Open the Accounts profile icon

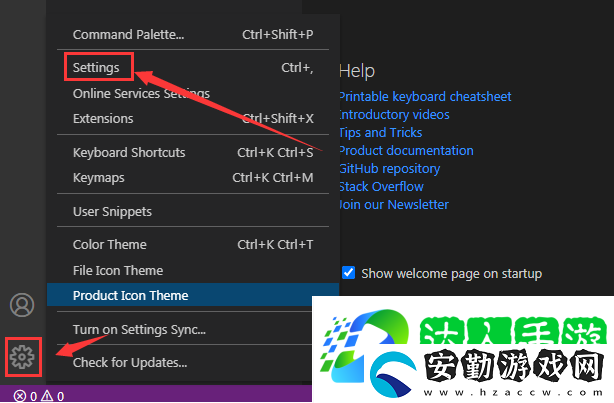click(x=22, y=305)
